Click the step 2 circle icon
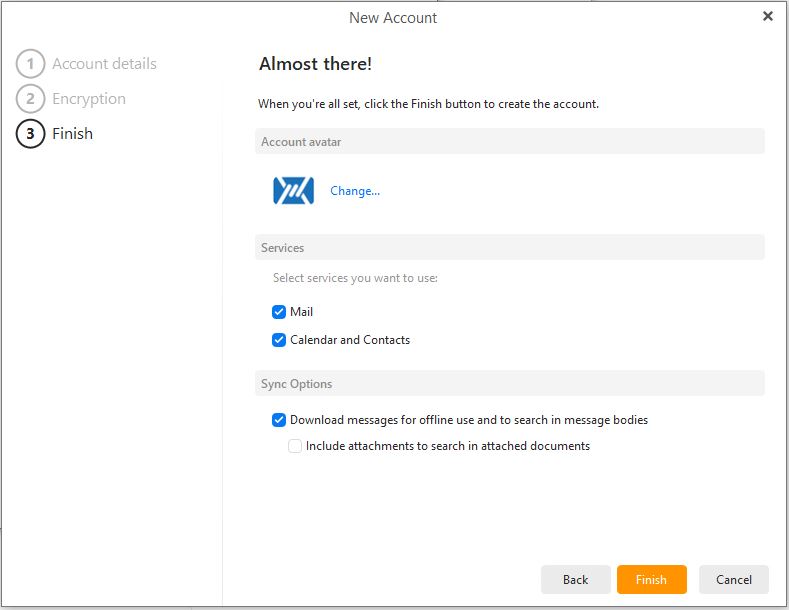The height and width of the screenshot is (610, 789). pyautogui.click(x=30, y=99)
